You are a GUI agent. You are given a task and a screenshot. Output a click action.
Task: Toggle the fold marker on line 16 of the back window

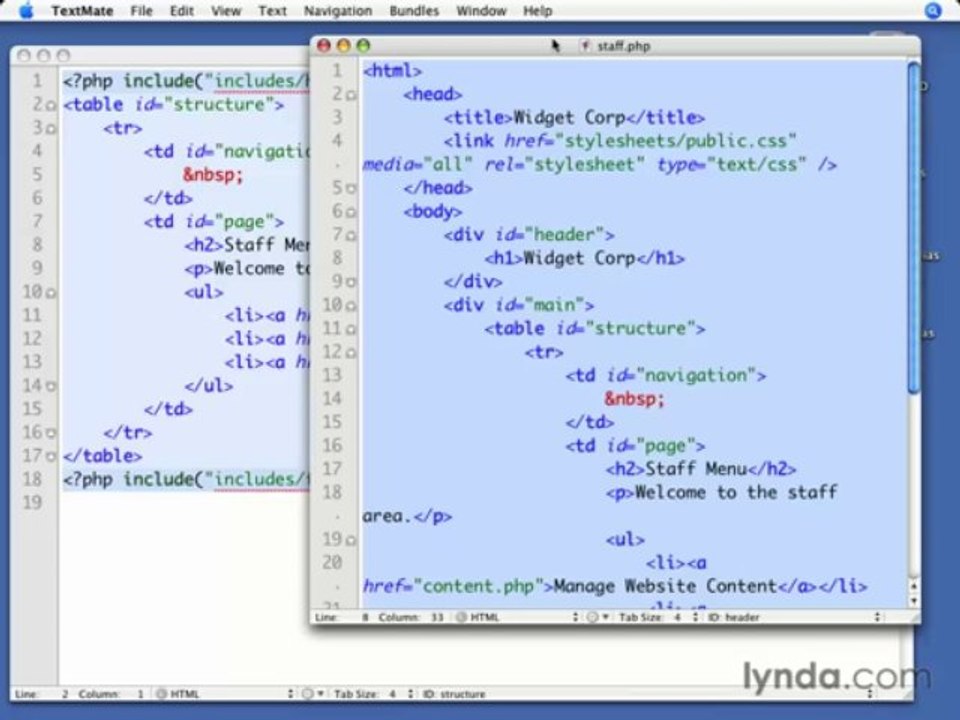[51, 433]
